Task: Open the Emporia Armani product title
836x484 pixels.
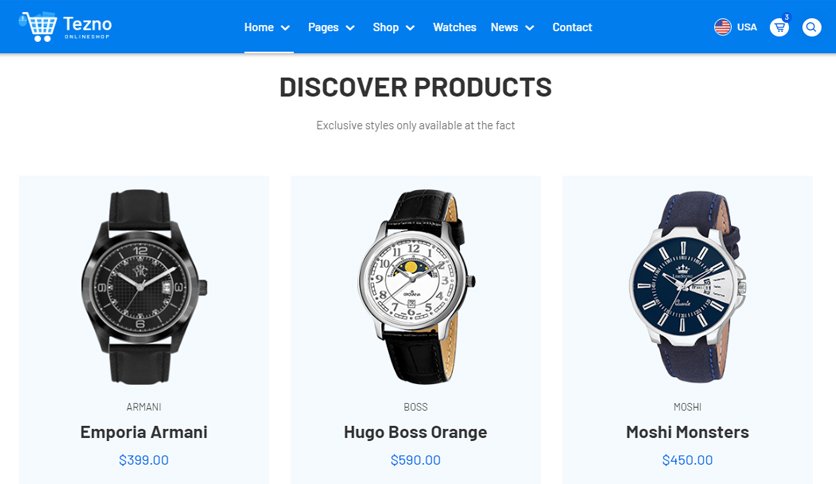Action: [x=144, y=432]
